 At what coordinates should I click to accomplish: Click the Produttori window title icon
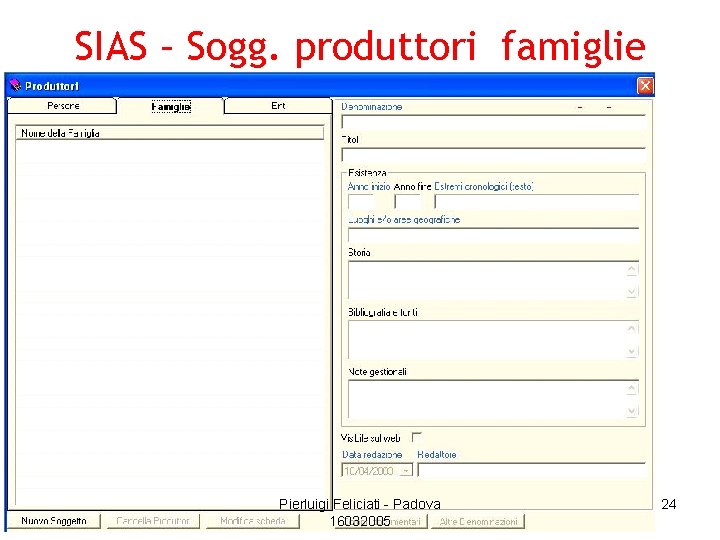(15, 85)
